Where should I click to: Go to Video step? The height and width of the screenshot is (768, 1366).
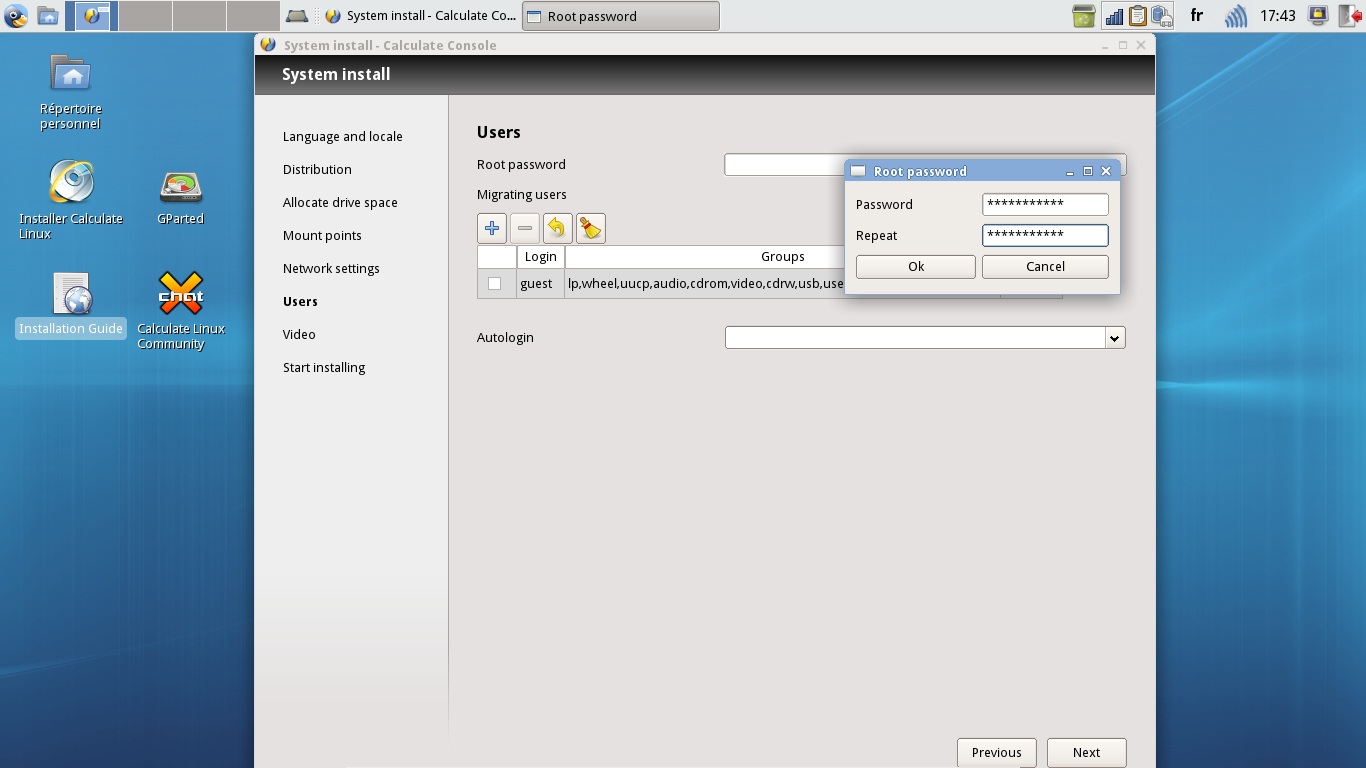(299, 334)
